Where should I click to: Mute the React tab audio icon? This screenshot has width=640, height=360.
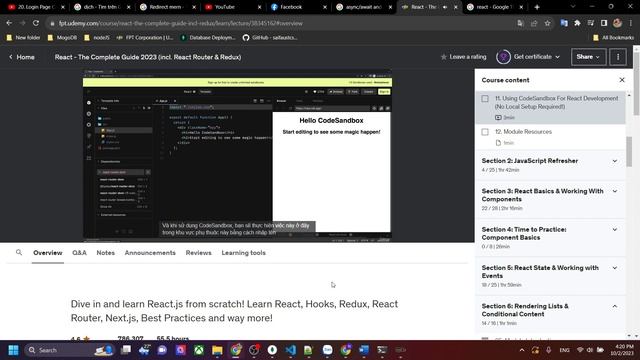click(x=445, y=7)
